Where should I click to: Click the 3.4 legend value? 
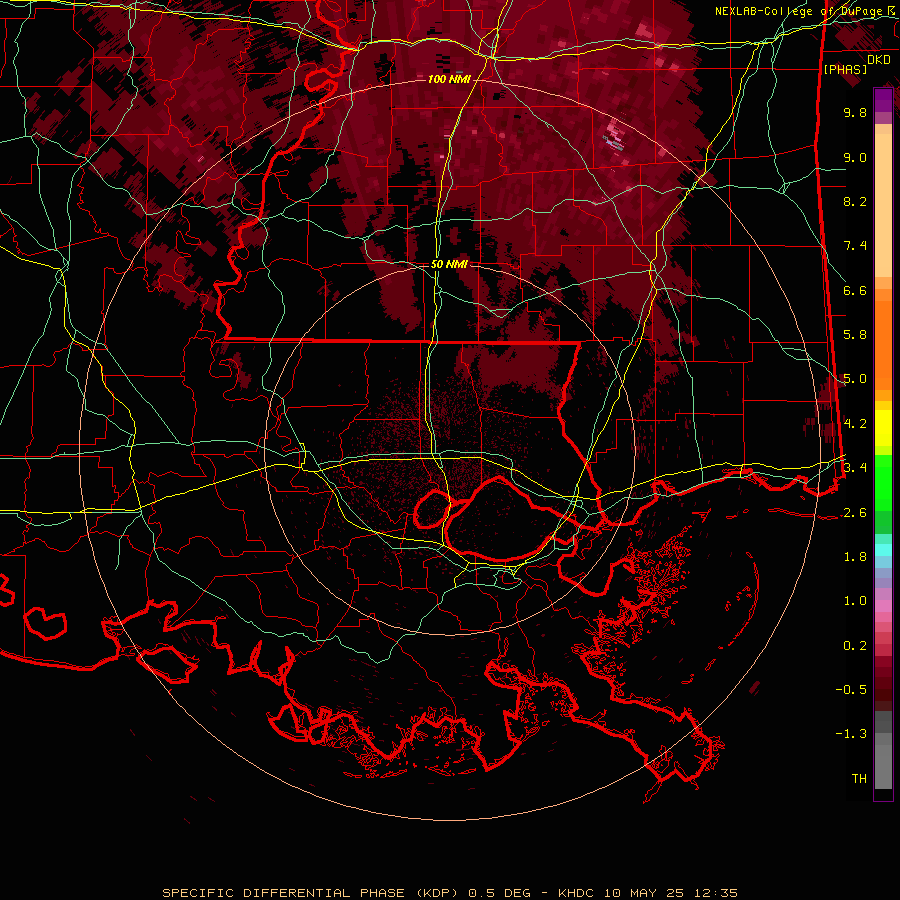tap(855, 468)
